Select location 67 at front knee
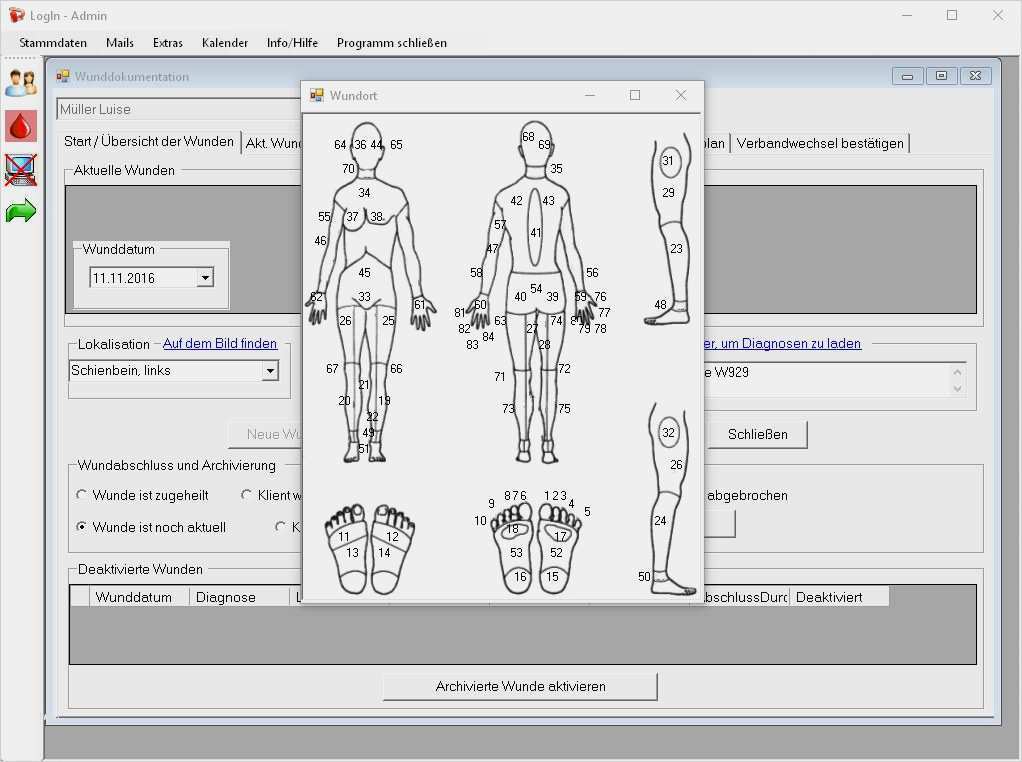This screenshot has height=762, width=1022. [332, 369]
